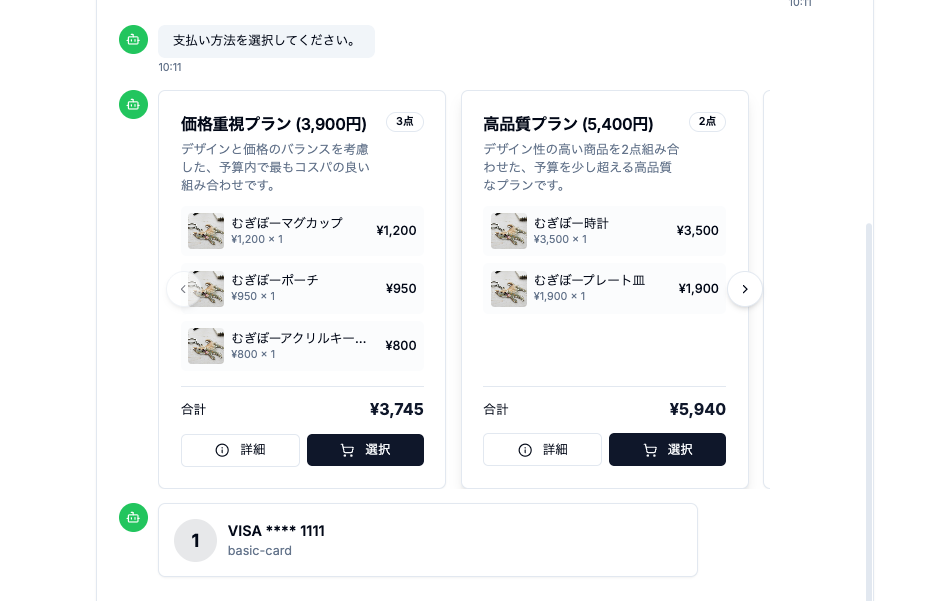This screenshot has width=946, height=601.
Task: Open 詳細 for the 高品質プラン
Action: pyautogui.click(x=542, y=450)
